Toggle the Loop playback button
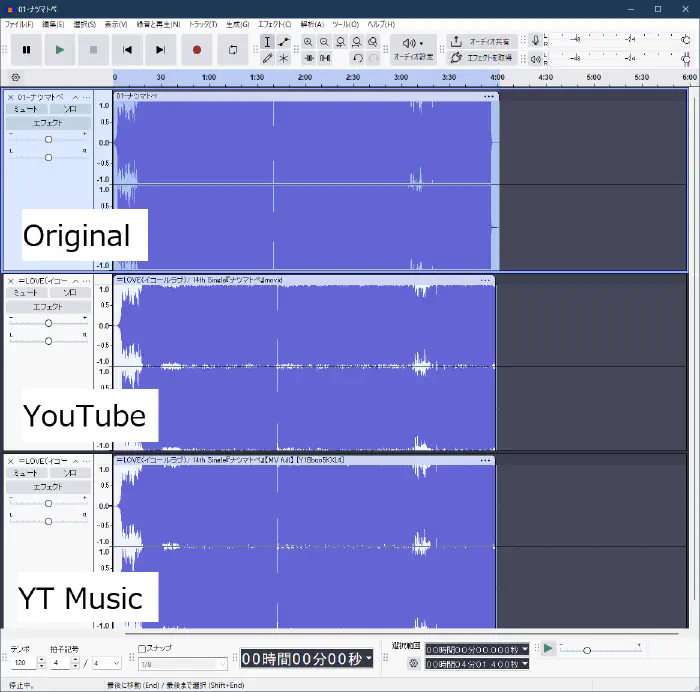The width and height of the screenshot is (700, 692). [x=233, y=50]
